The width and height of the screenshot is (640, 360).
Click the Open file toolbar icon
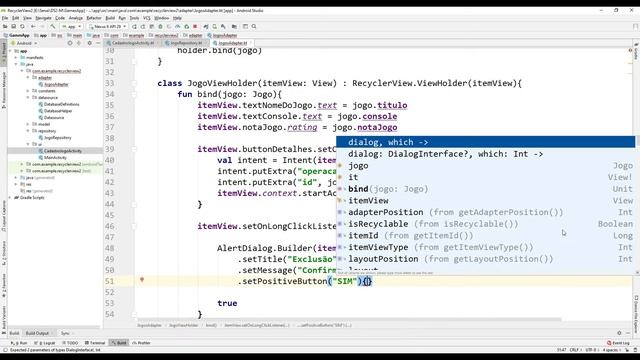pos(5,27)
